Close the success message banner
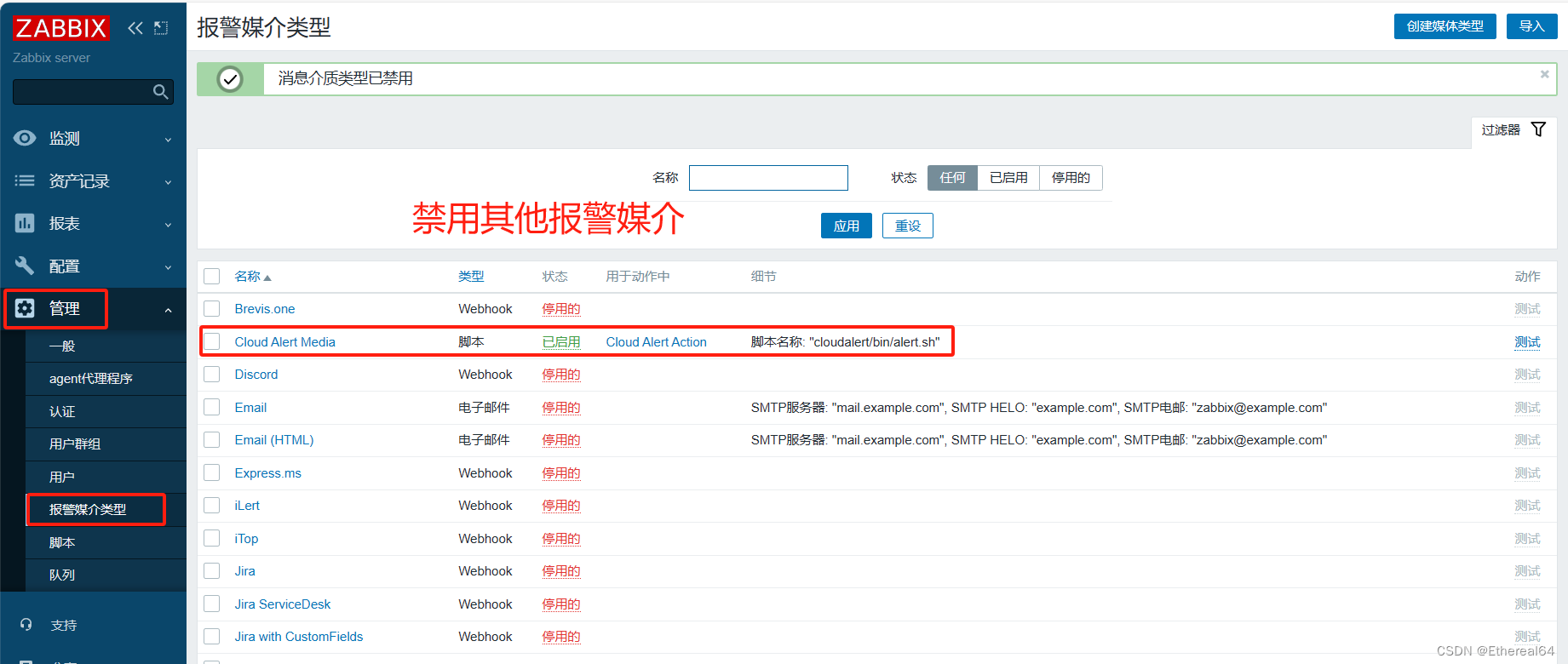The width and height of the screenshot is (1568, 664). 1544,74
